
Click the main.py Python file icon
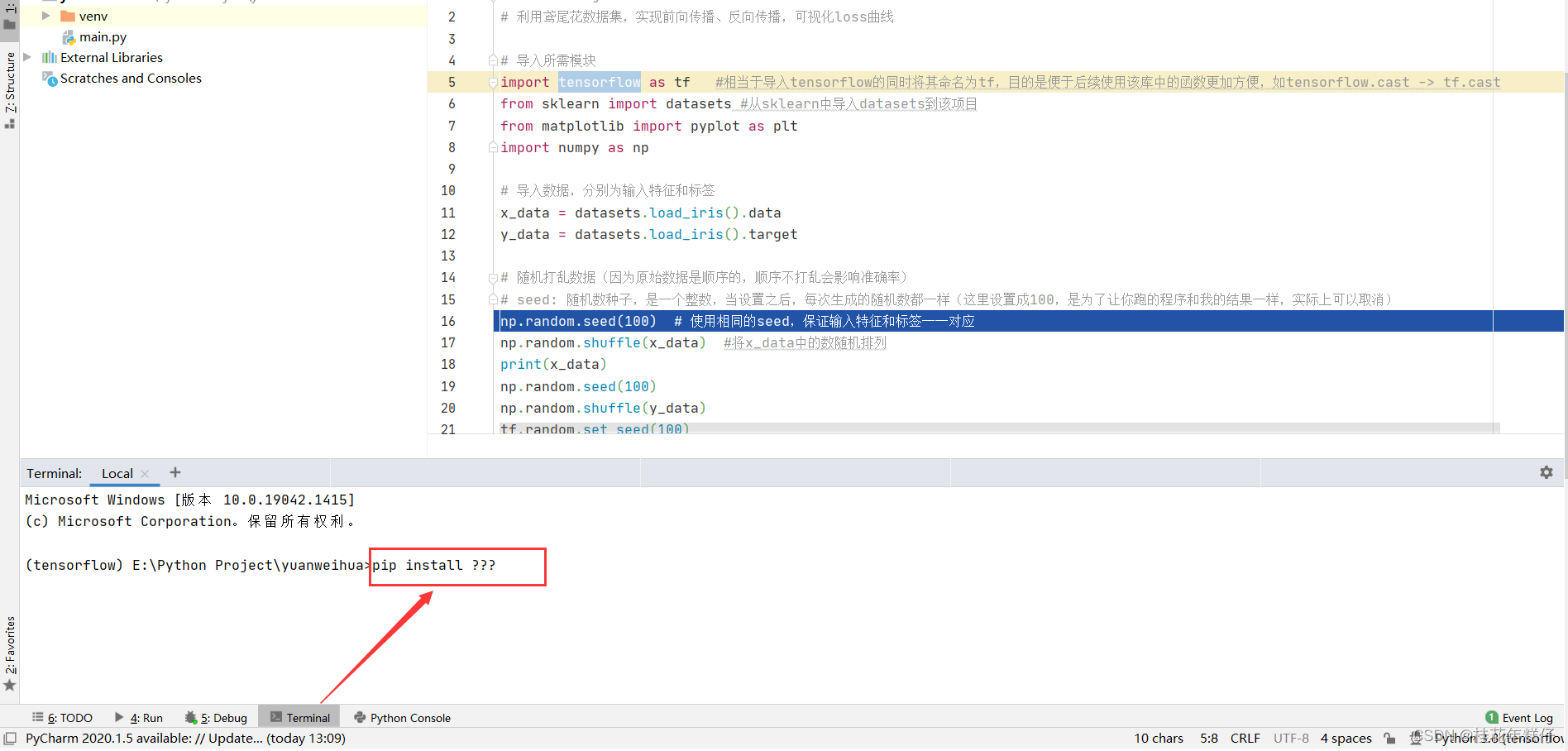(x=69, y=36)
